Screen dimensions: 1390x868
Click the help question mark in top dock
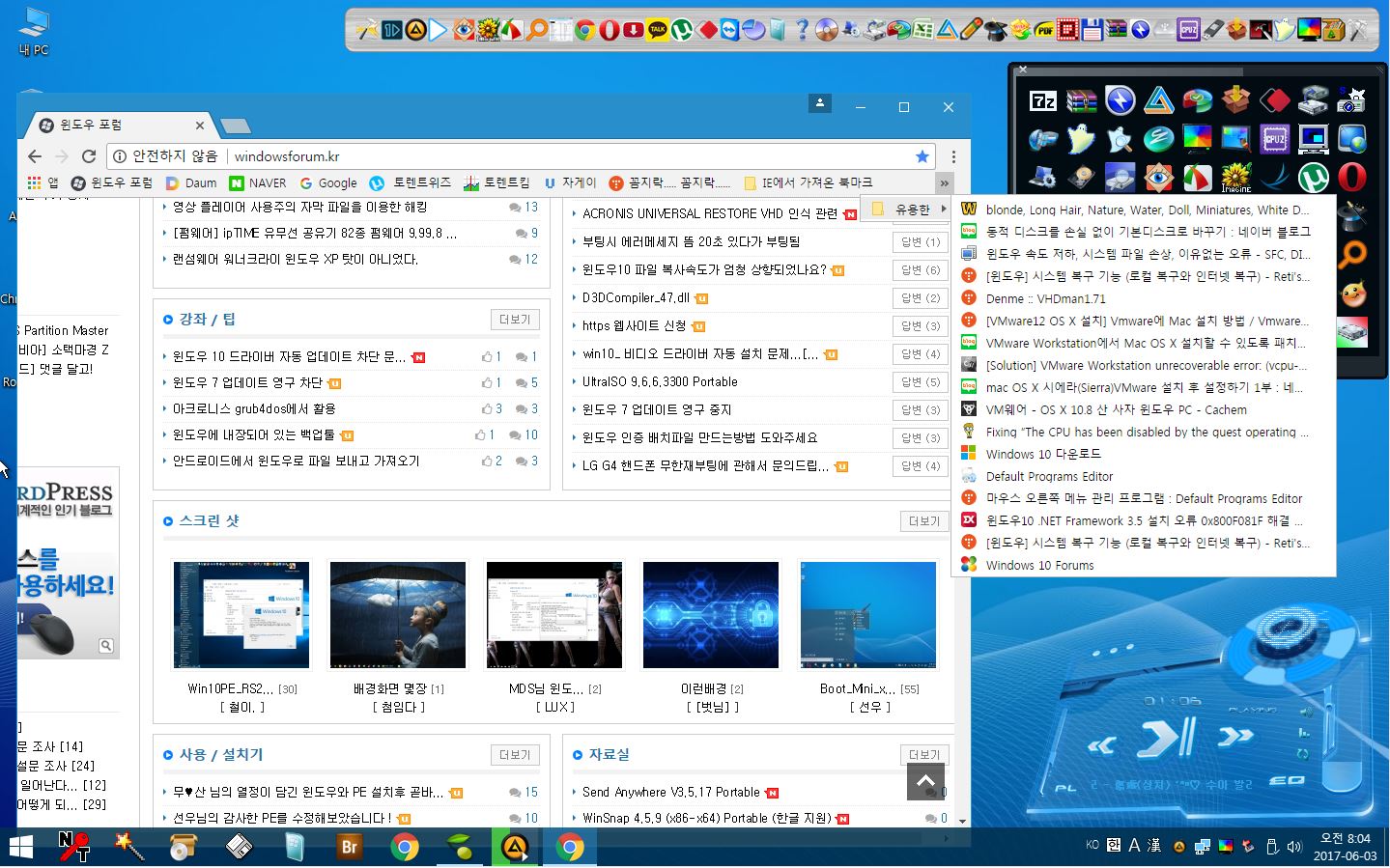point(802,30)
